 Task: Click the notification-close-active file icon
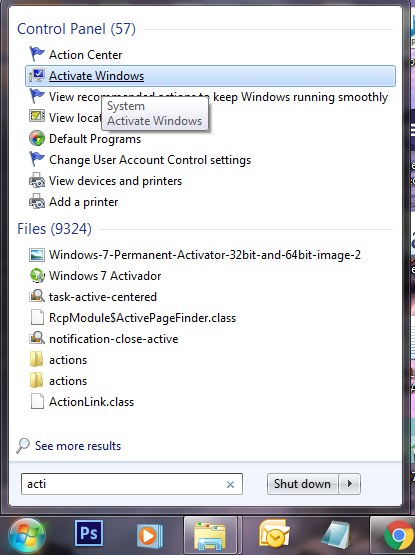click(x=36, y=338)
